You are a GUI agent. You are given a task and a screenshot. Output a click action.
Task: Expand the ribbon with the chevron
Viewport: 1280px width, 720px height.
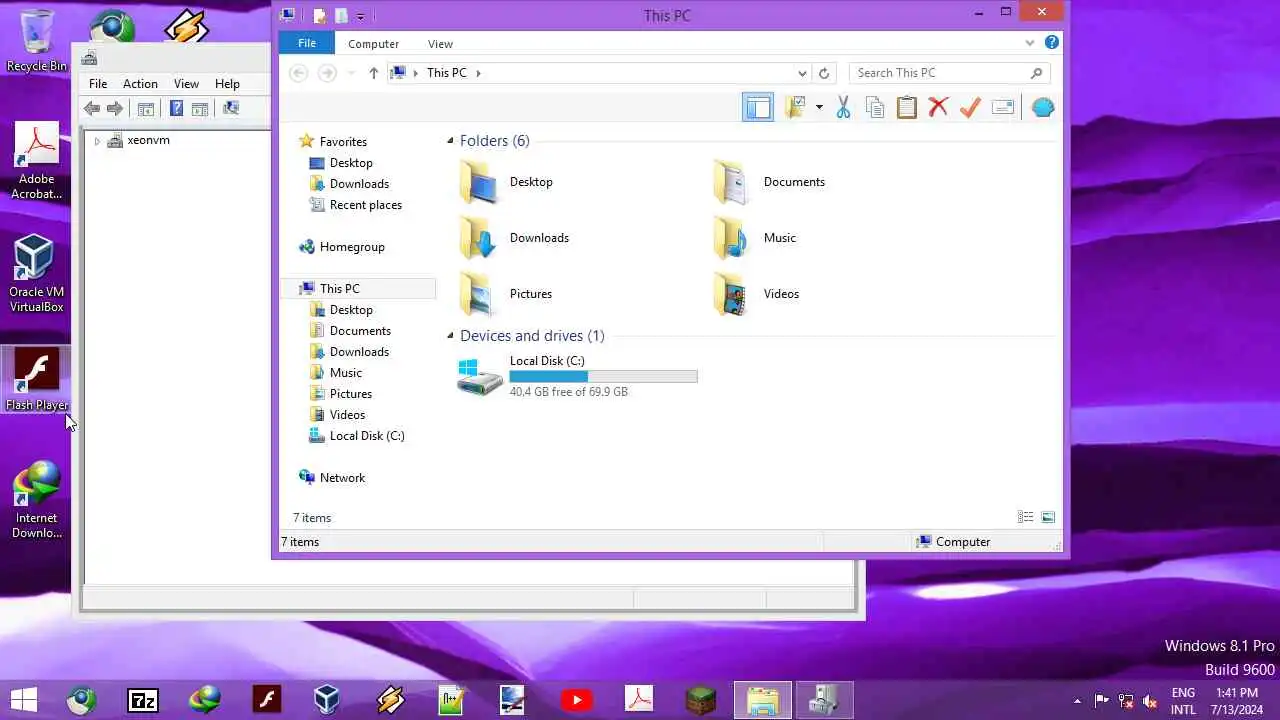click(1030, 43)
